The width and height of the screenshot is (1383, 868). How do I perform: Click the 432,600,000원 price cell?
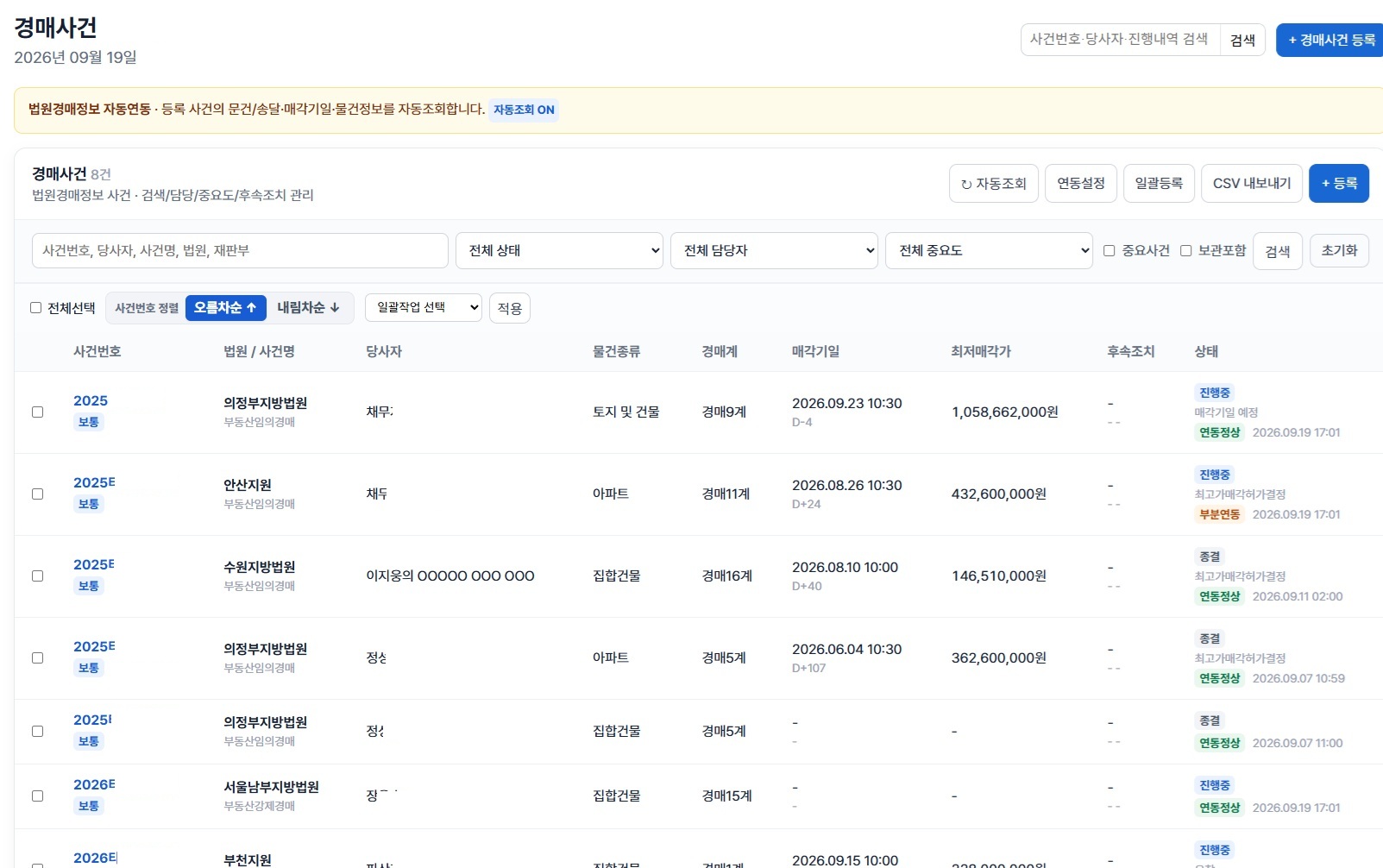(999, 494)
